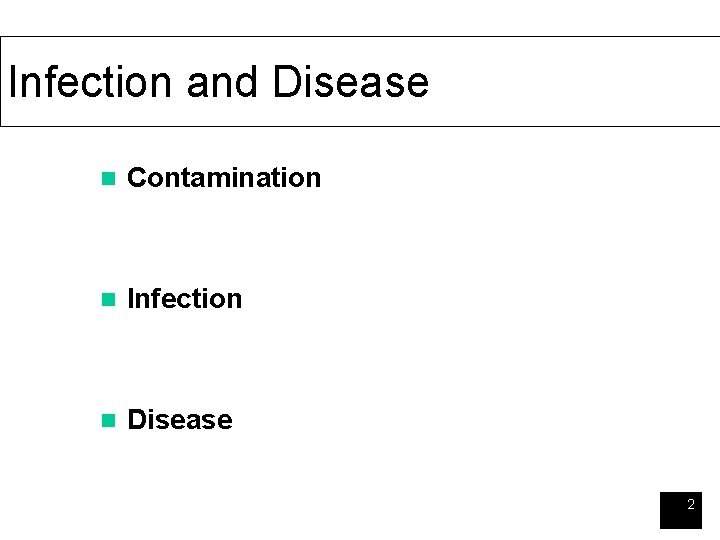Click the blank slide area right of the 'Disease' bullet
Image resolution: width=720 pixels, height=540 pixels.
(450, 420)
